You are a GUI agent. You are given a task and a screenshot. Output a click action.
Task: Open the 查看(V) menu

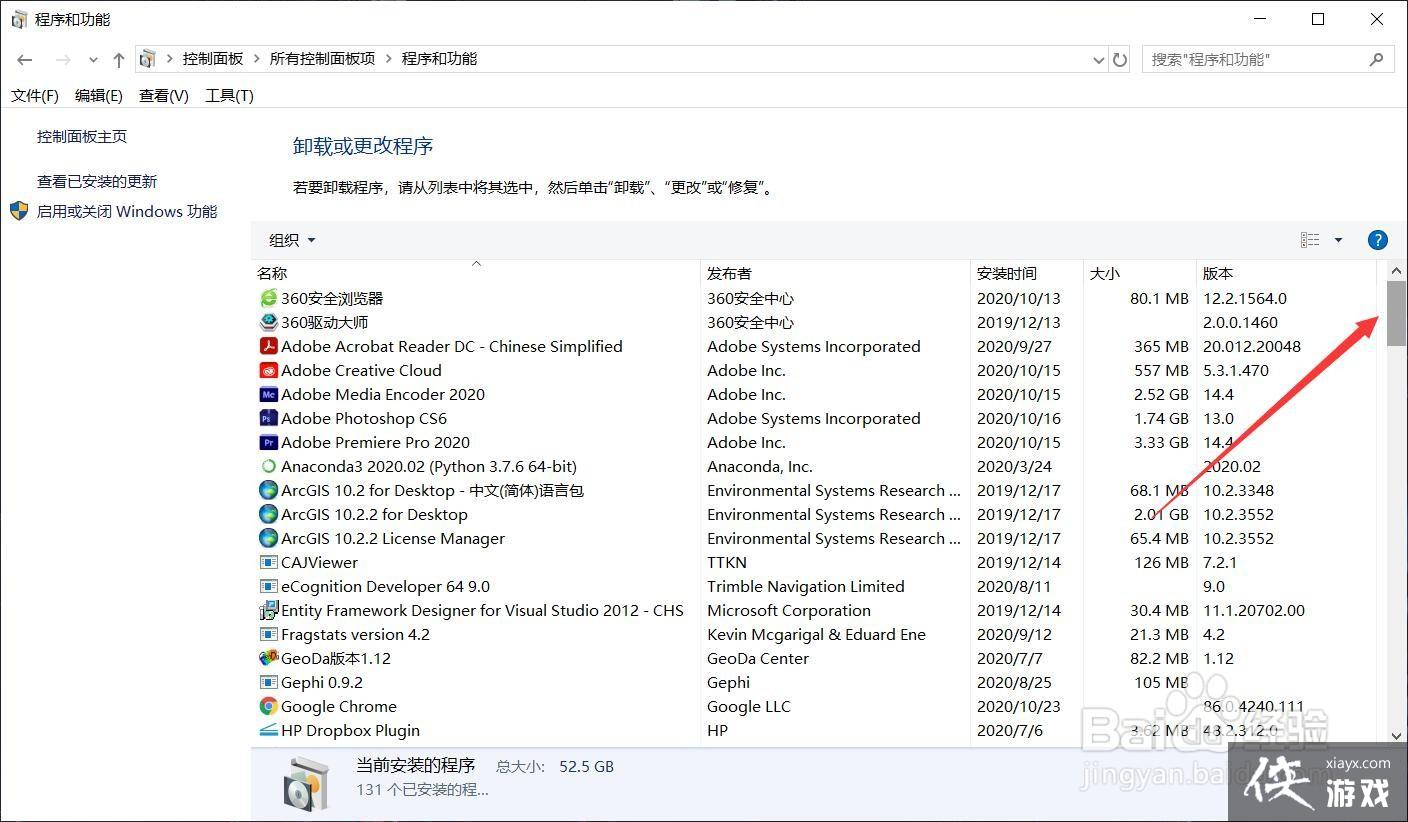coord(164,96)
